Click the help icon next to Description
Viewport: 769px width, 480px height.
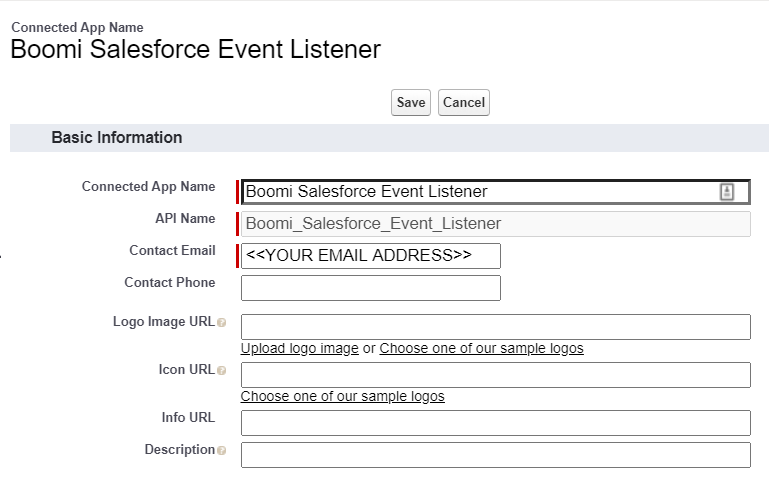(x=221, y=451)
